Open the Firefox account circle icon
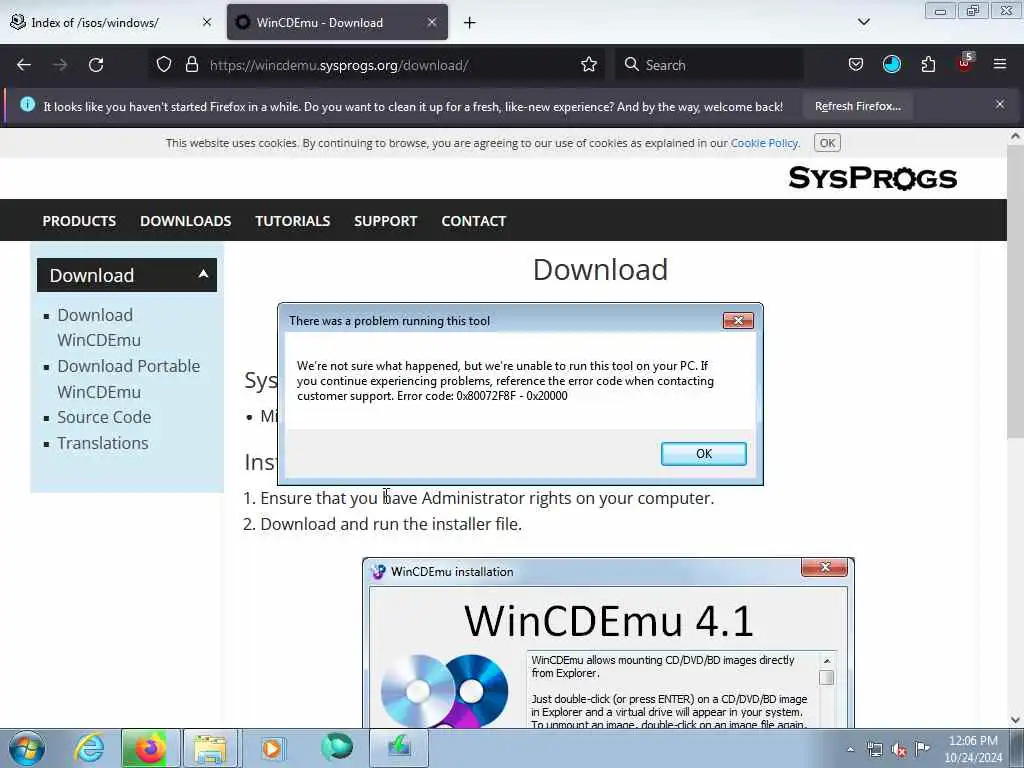 coord(891,64)
